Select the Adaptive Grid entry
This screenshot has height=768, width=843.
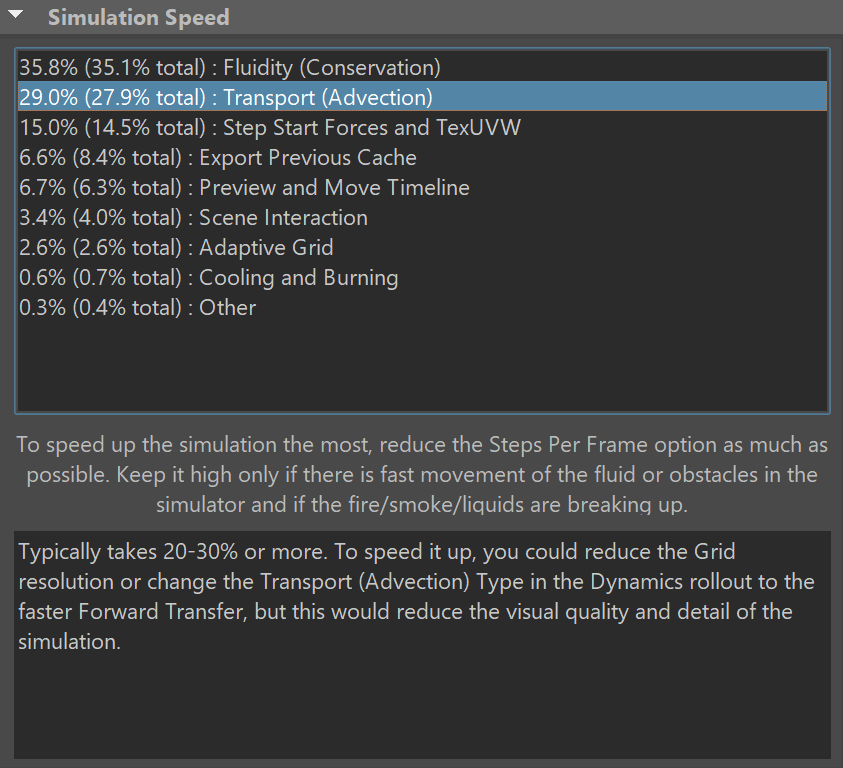coord(423,248)
